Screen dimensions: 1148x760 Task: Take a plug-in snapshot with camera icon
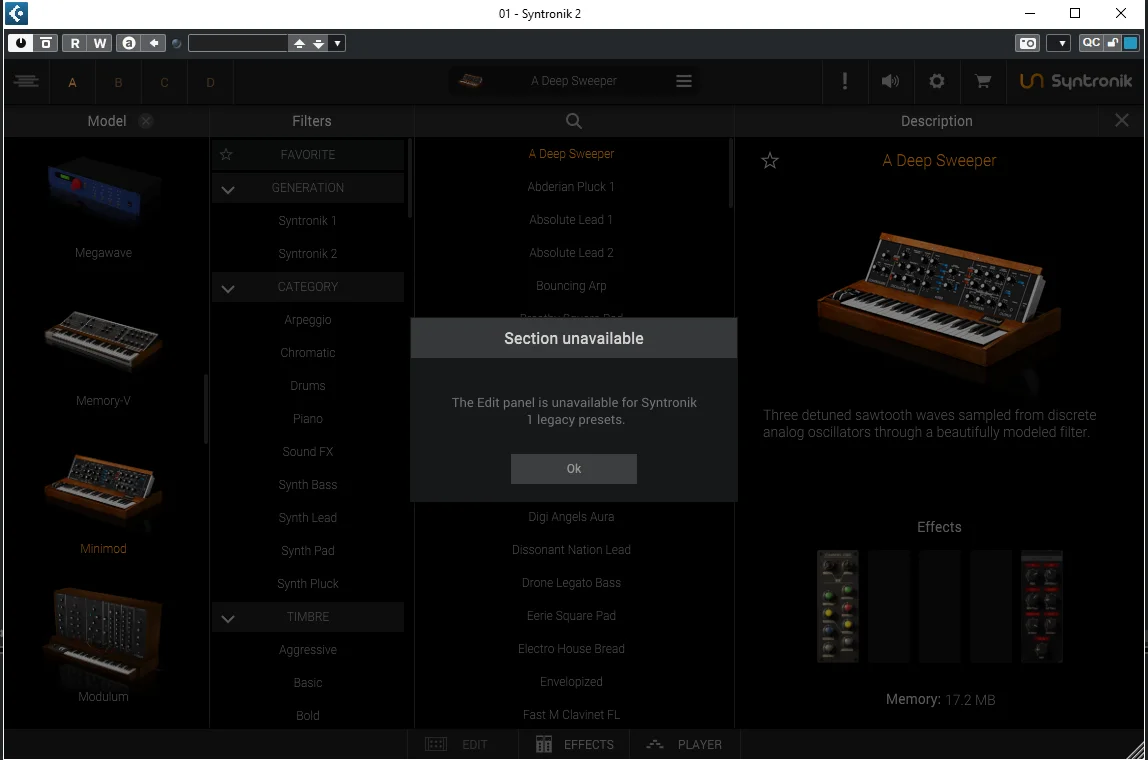[1028, 43]
